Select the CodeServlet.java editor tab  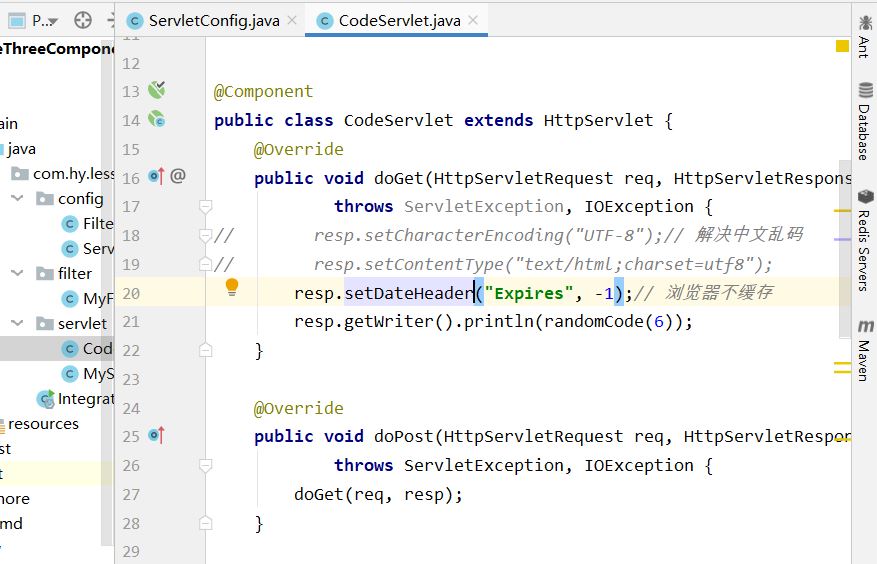(x=399, y=21)
